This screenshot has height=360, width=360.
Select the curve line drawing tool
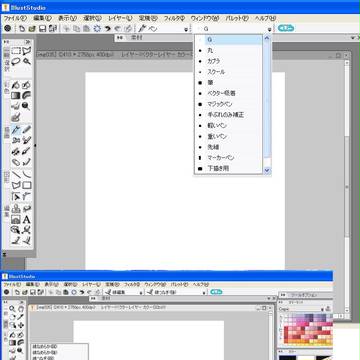coord(27,175)
